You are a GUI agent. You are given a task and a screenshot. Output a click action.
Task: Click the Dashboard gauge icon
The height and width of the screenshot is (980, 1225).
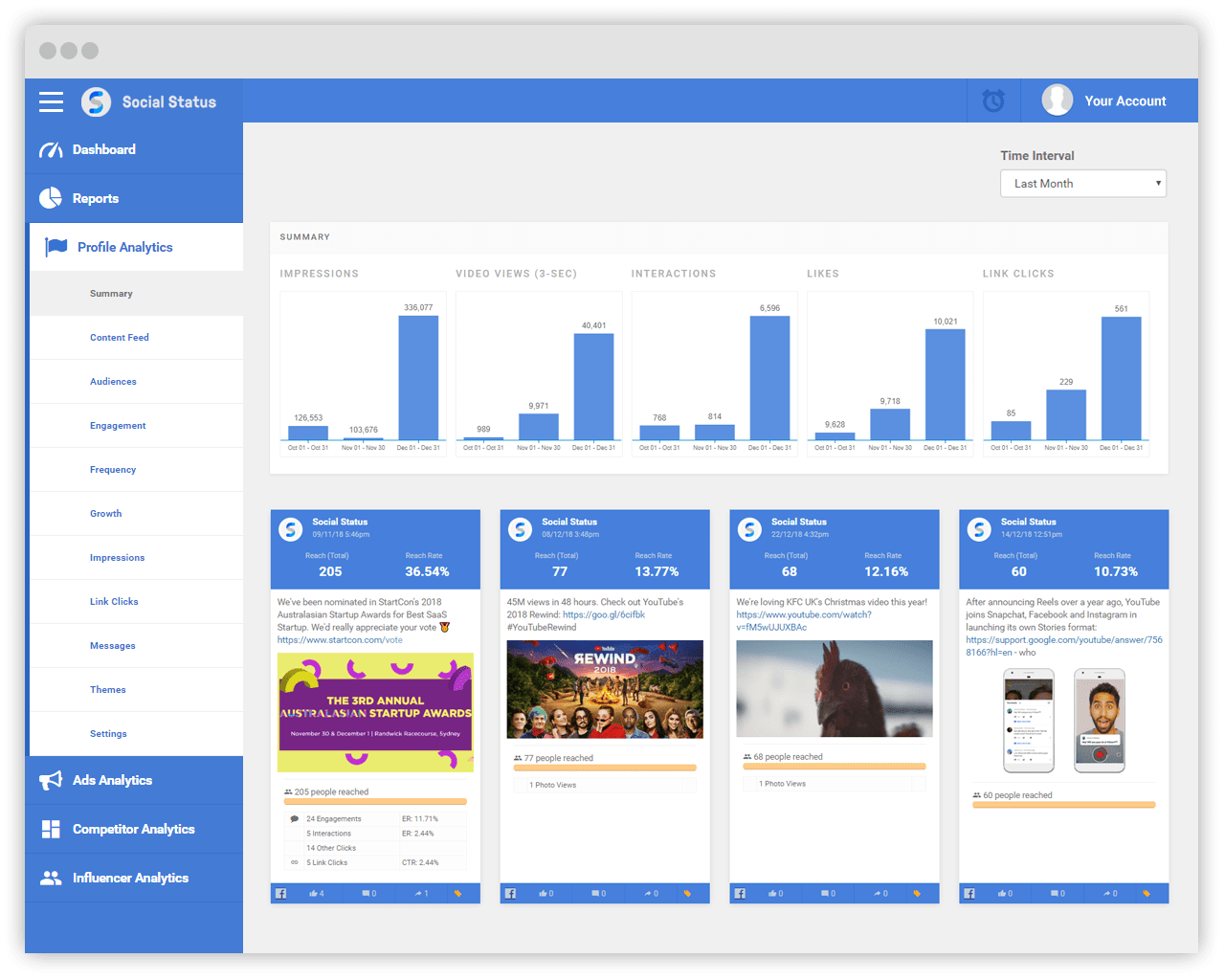click(51, 150)
